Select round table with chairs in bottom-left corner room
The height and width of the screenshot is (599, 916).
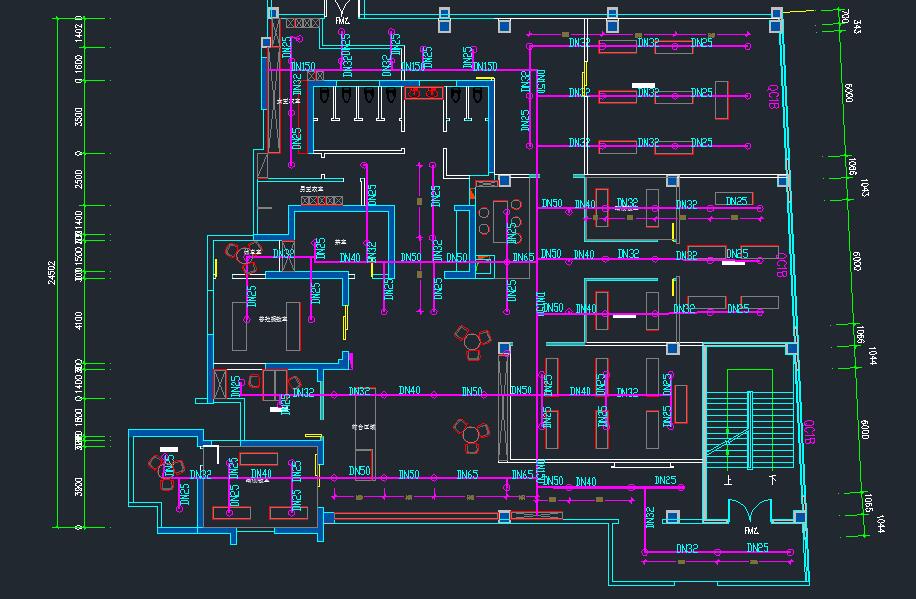(x=161, y=468)
